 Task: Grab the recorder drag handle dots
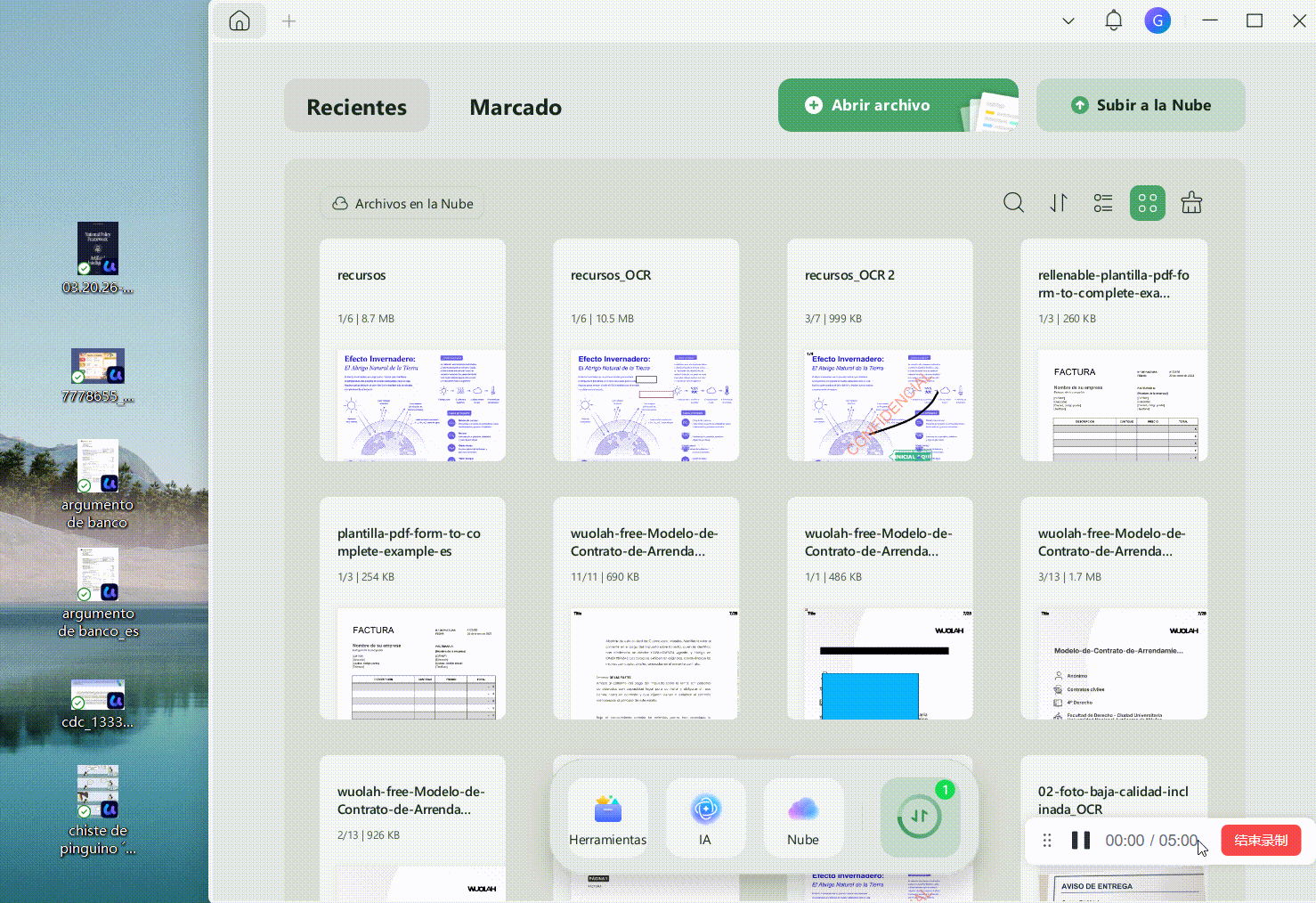(1047, 841)
